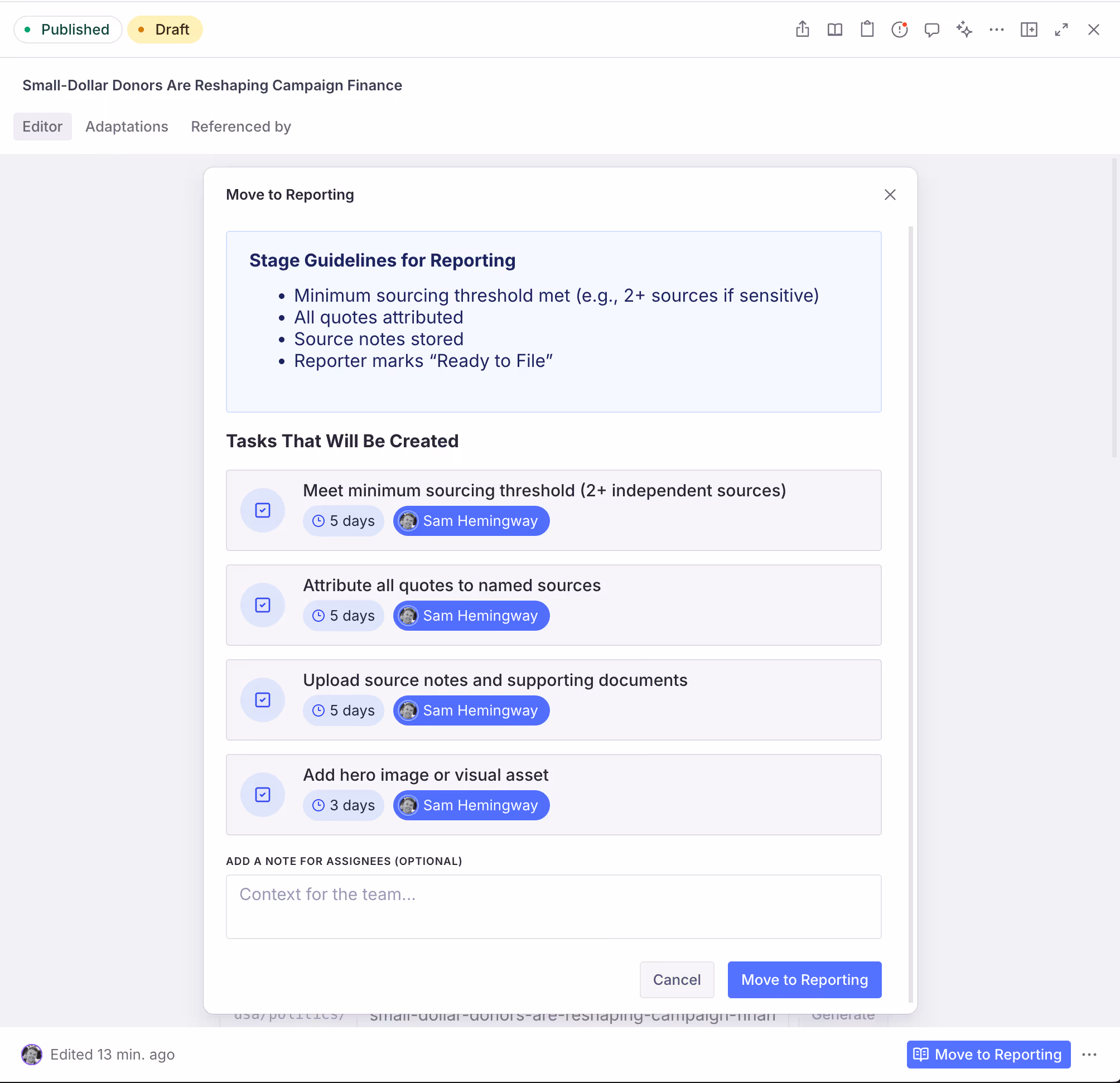Viewport: 1120px width, 1083px height.
Task: Switch to the Referenced by tab
Action: (x=240, y=126)
